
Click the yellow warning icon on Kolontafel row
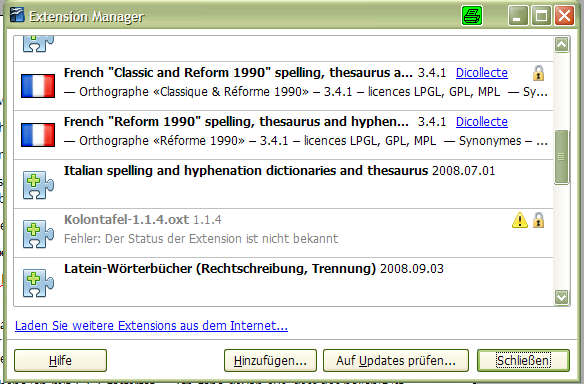[520, 220]
